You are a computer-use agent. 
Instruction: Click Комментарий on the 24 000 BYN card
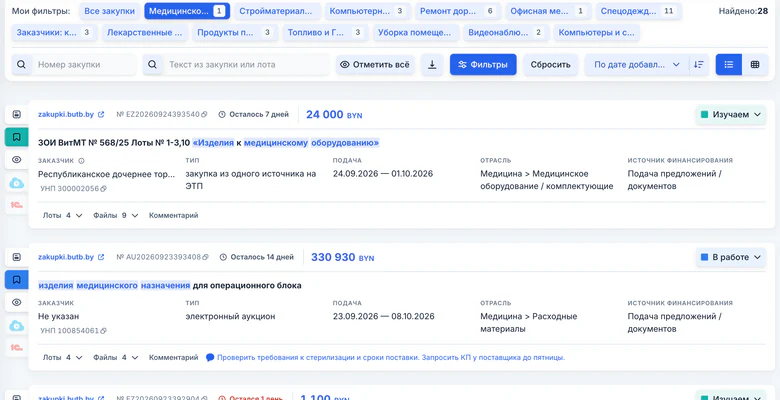(x=174, y=215)
